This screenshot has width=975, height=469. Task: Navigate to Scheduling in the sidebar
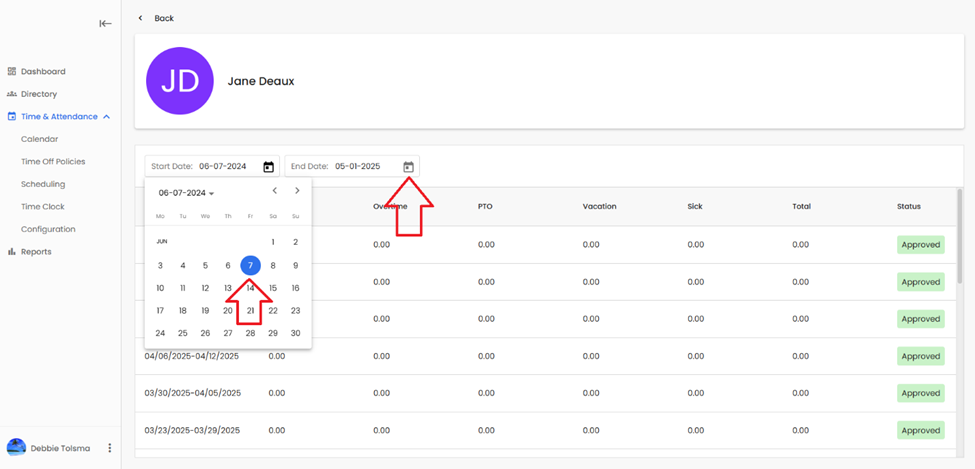point(43,184)
